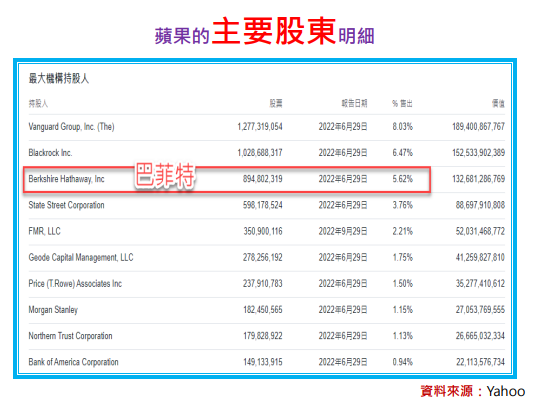The image size is (536, 403).
Task: Click share count 237,910,783
Action: pos(263,284)
